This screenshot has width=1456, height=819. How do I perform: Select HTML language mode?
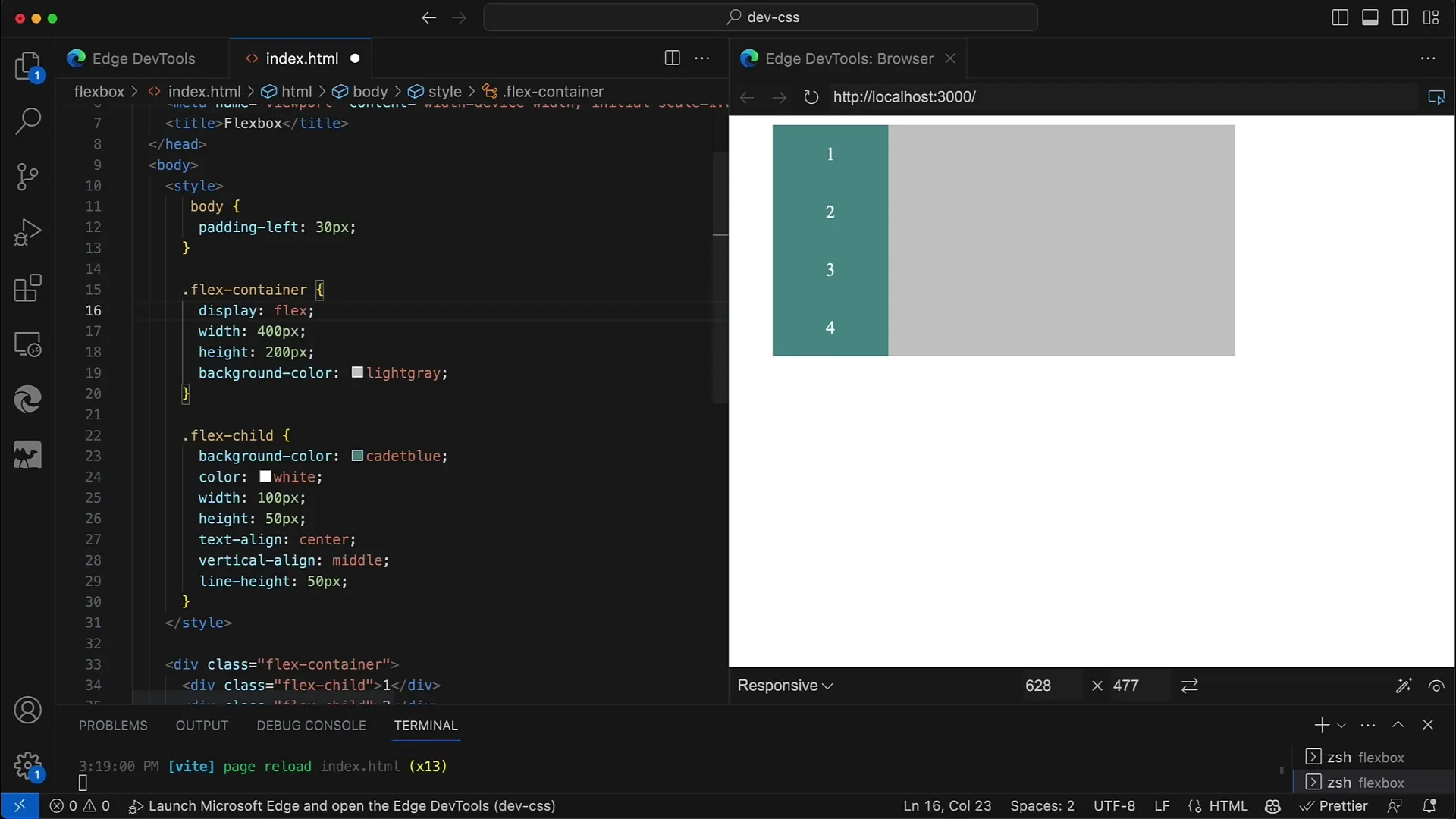point(1218,806)
